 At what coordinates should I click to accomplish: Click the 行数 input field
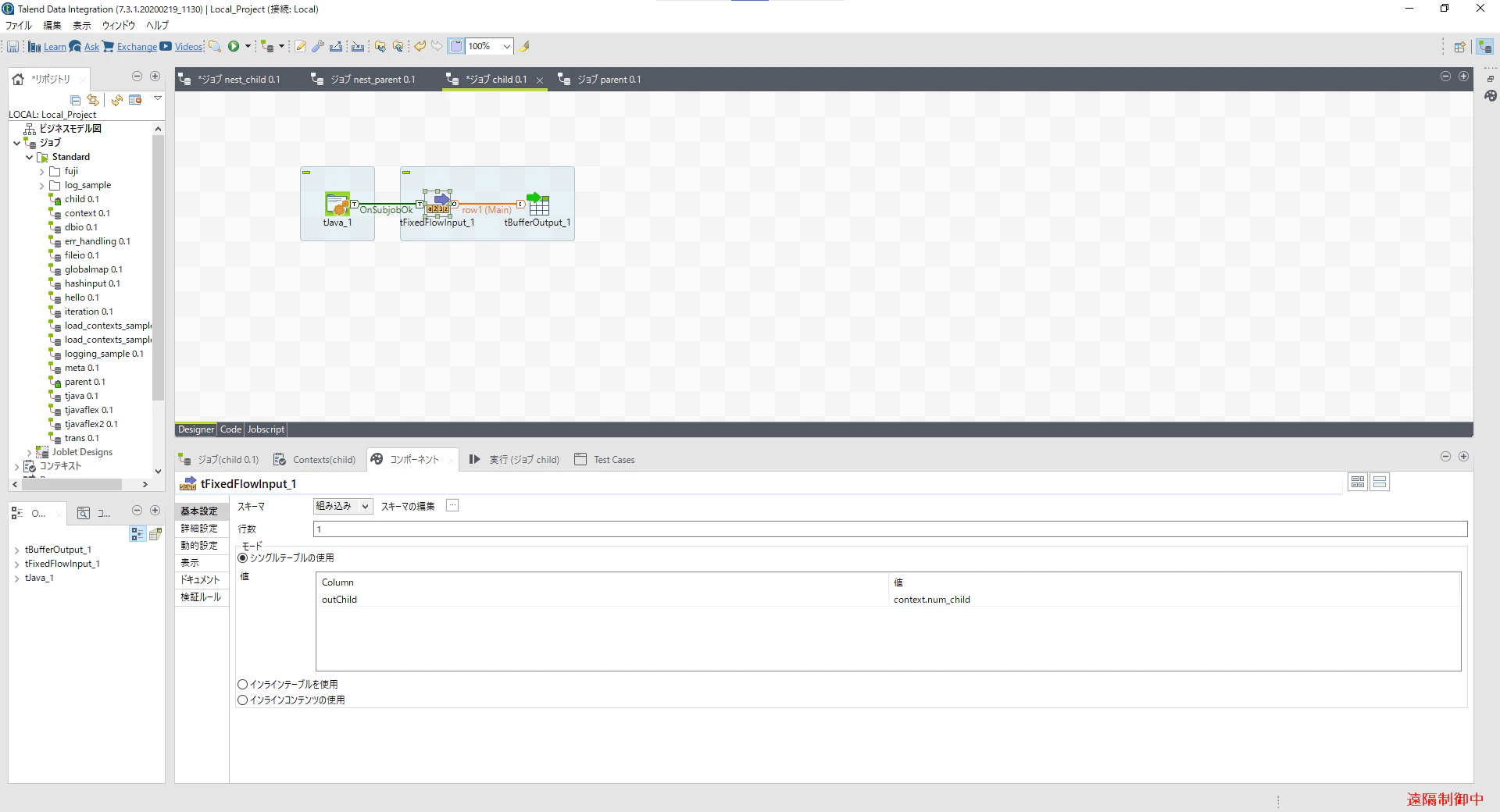tap(890, 529)
